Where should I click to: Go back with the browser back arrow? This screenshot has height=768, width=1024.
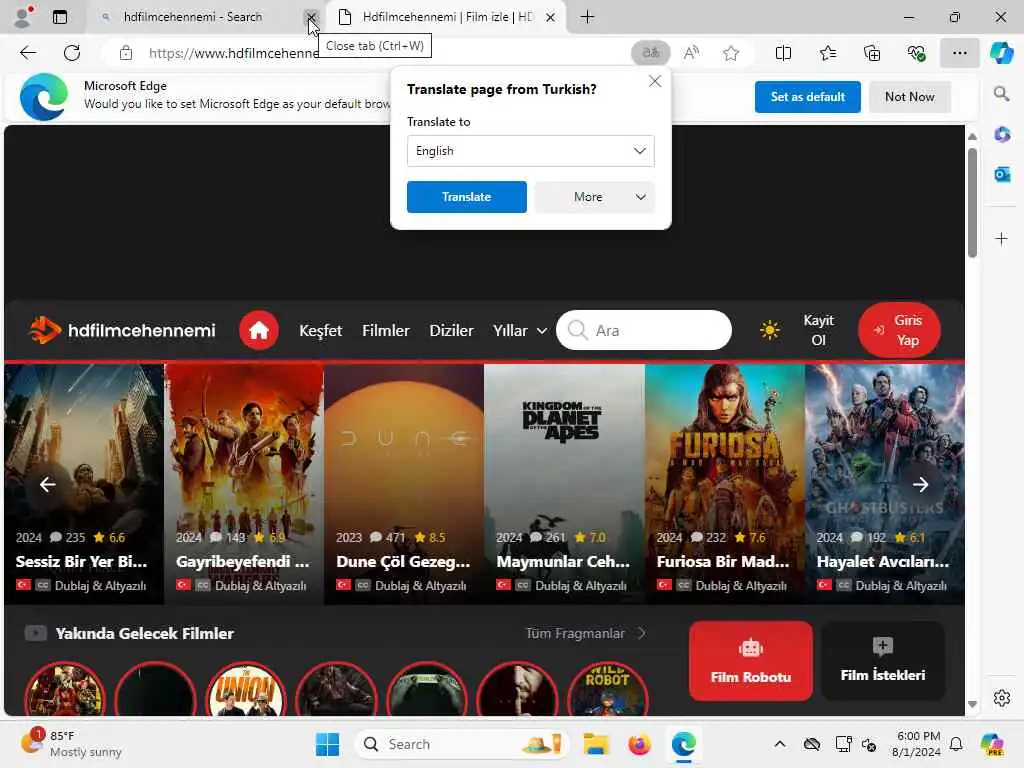click(28, 53)
